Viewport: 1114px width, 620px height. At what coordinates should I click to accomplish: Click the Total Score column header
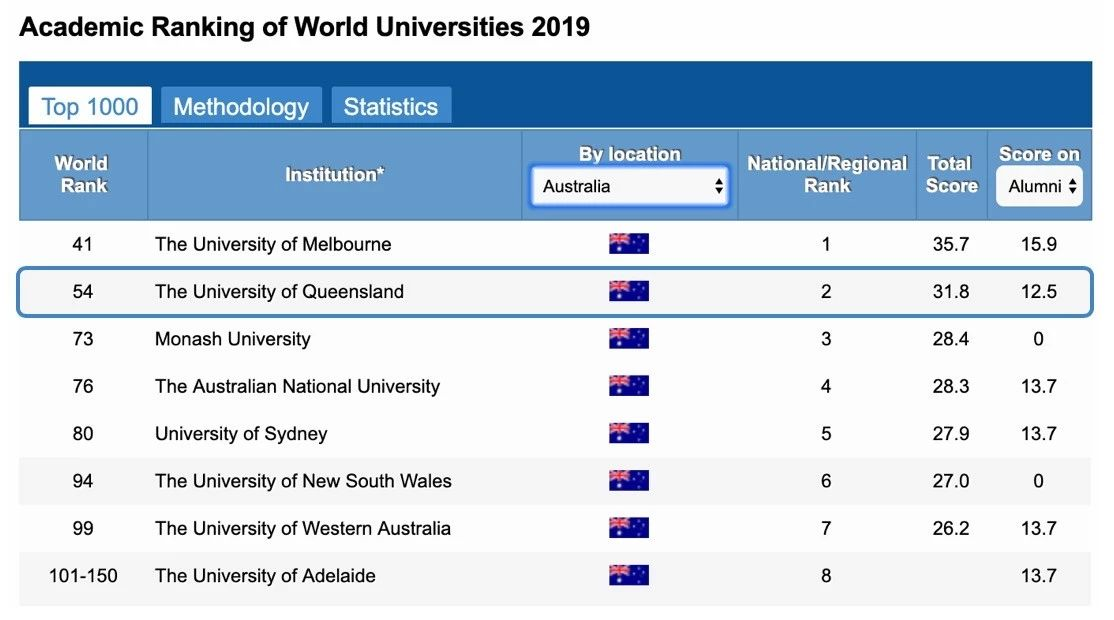coord(950,174)
